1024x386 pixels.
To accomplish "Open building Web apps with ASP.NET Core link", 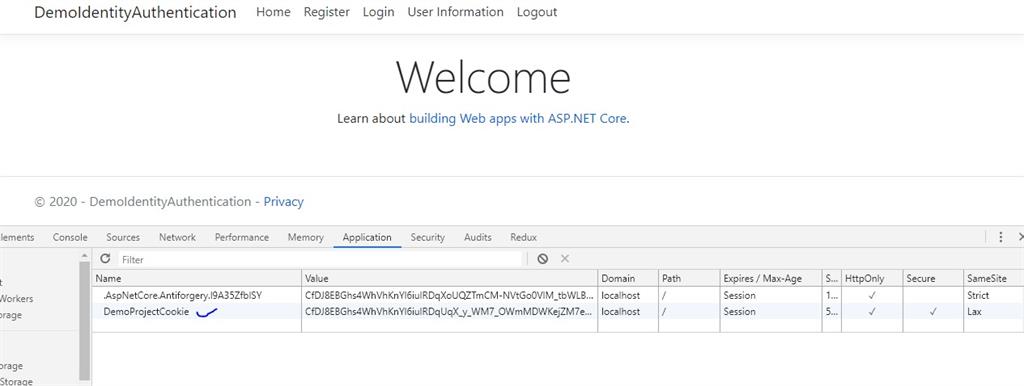I will coord(518,119).
